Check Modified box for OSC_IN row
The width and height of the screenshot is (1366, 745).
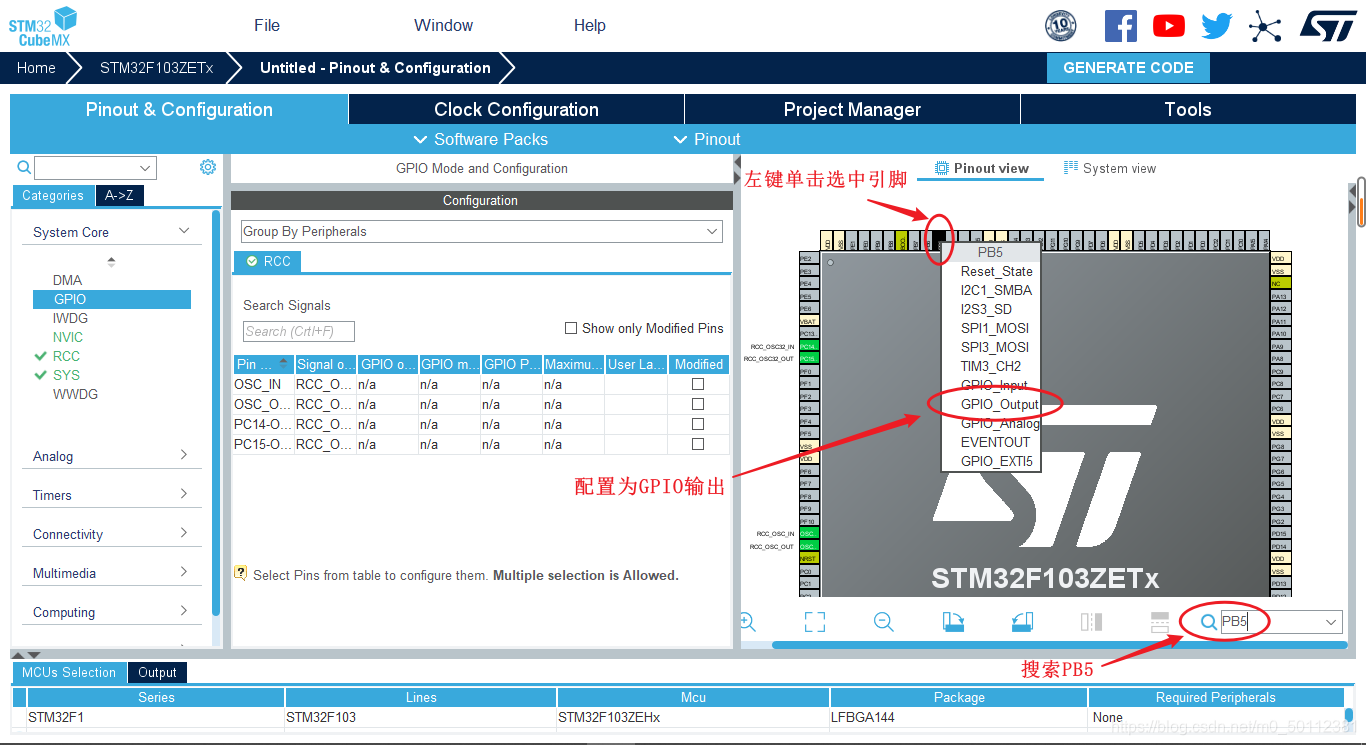pyautogui.click(x=698, y=384)
